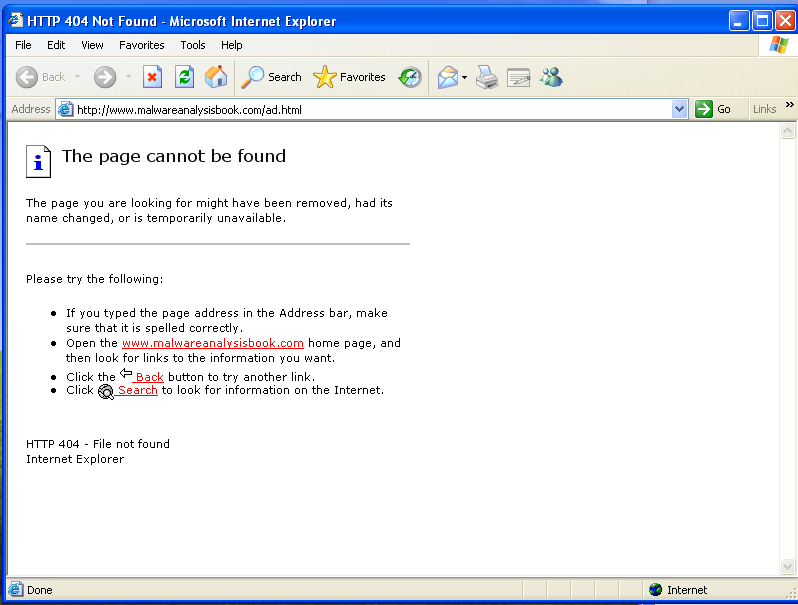Click the Refresh page icon

pyautogui.click(x=184, y=77)
